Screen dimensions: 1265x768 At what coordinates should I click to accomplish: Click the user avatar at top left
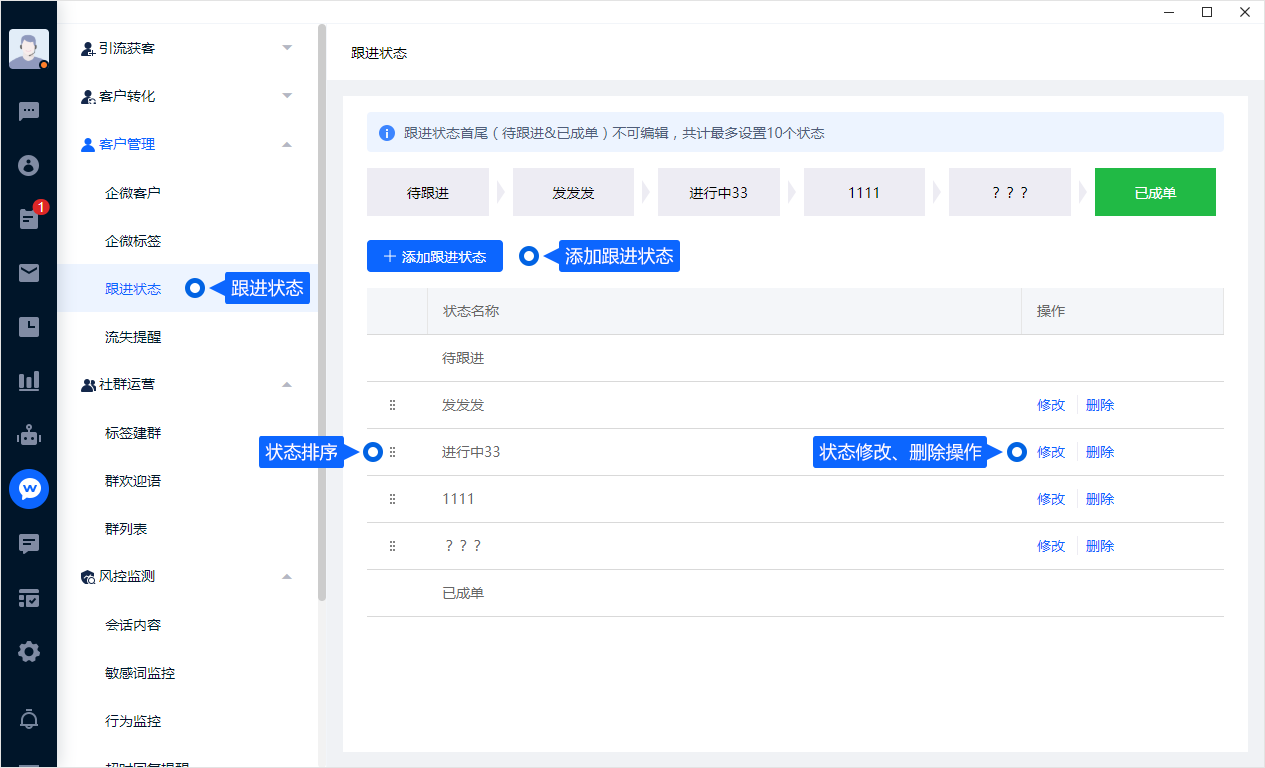(x=28, y=48)
